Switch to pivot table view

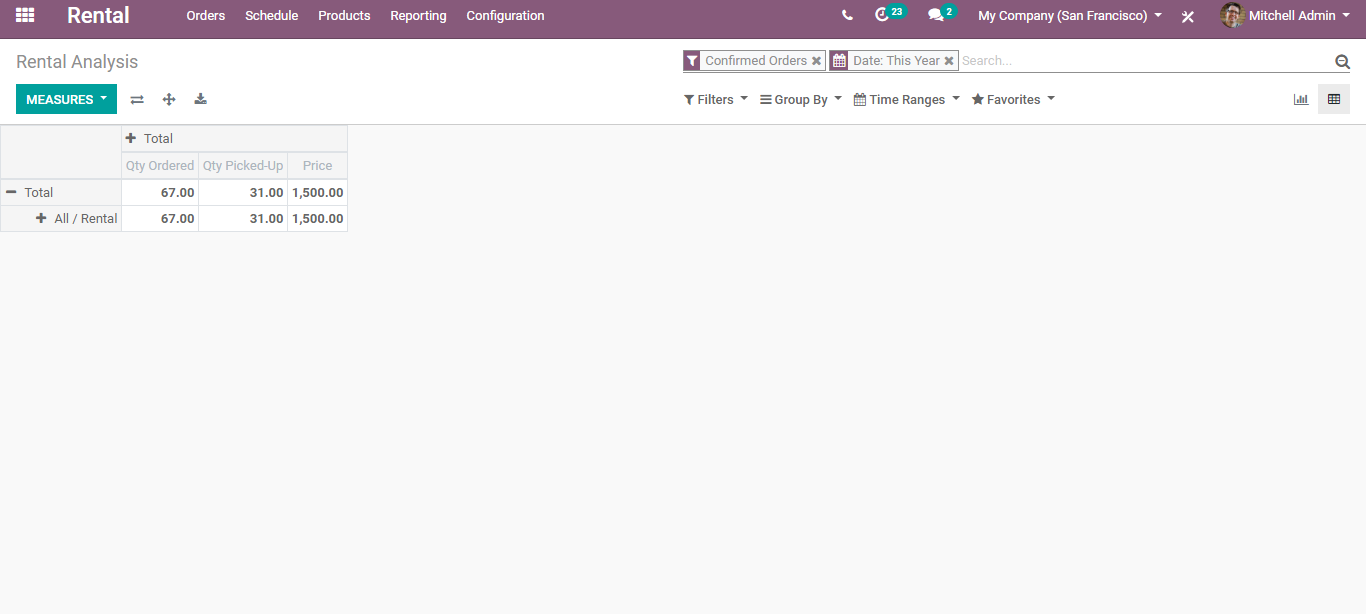(x=1334, y=99)
